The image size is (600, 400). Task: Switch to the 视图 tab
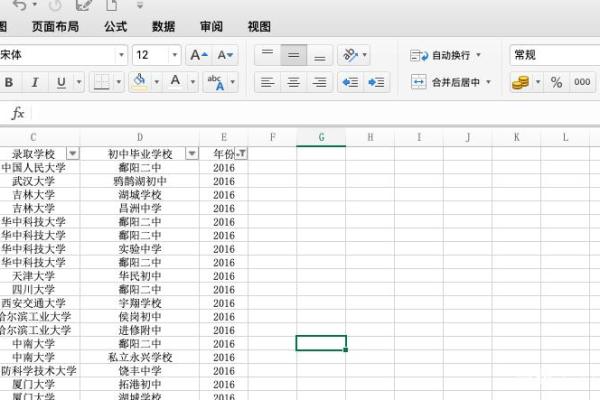pos(259,26)
